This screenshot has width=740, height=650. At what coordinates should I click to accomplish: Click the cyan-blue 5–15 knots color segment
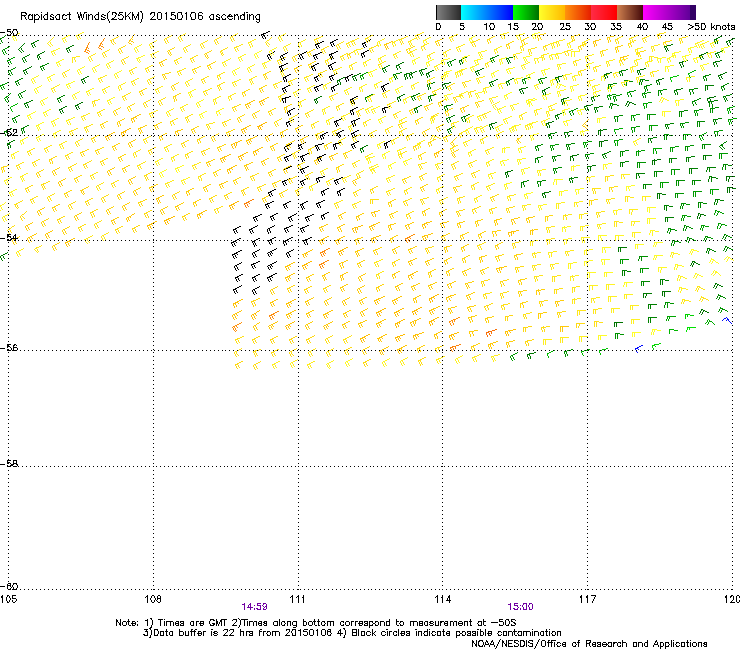[487, 12]
